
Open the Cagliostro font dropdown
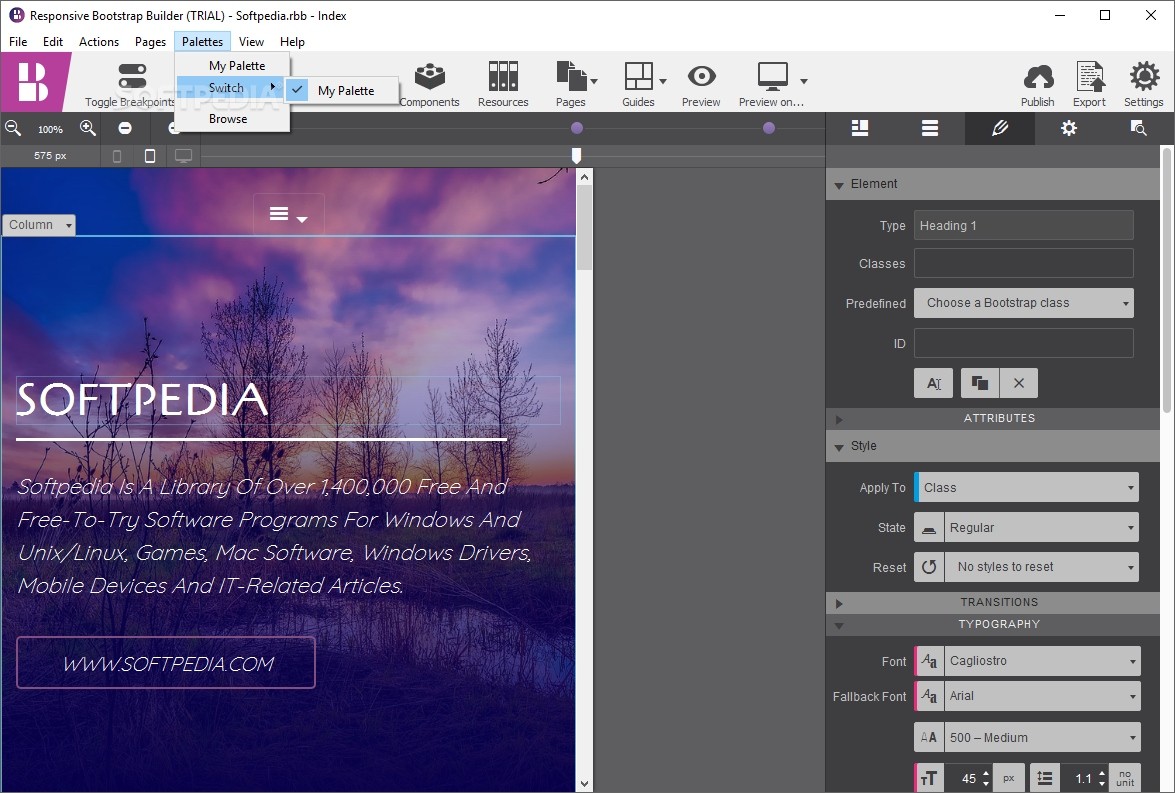pos(1042,661)
